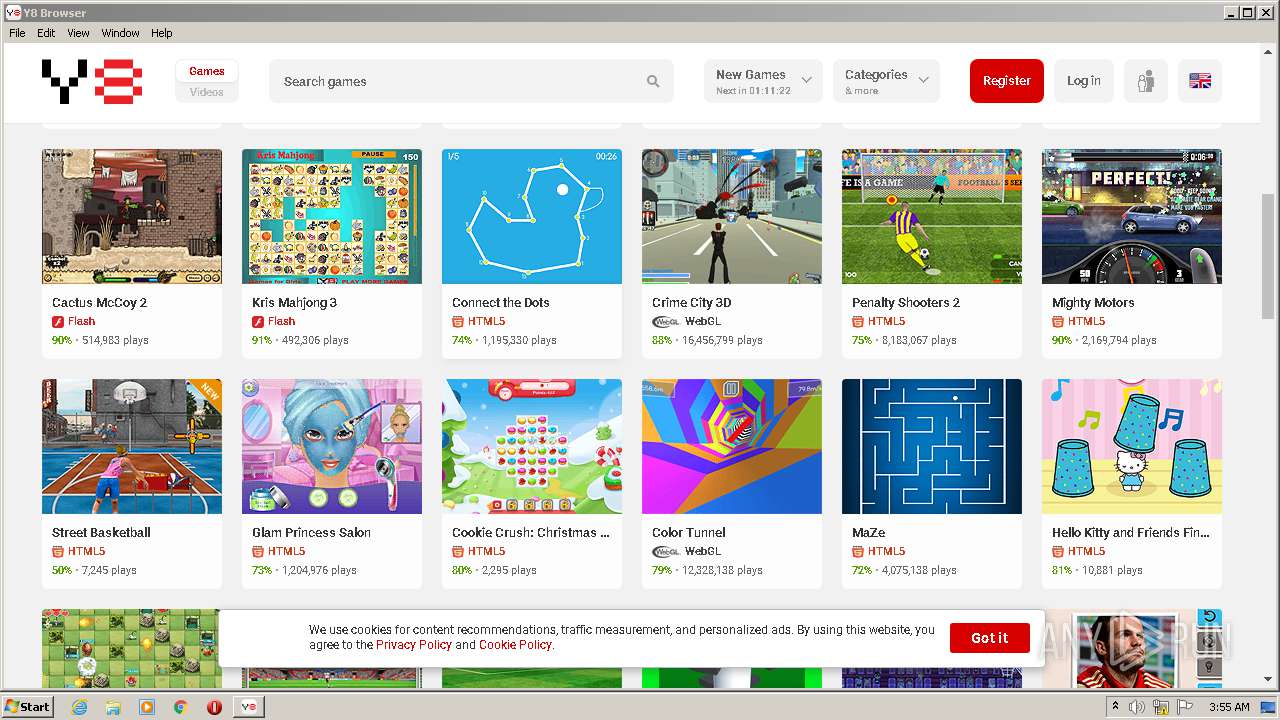Accept cookies with Got it button
The image size is (1280, 720).
[990, 638]
